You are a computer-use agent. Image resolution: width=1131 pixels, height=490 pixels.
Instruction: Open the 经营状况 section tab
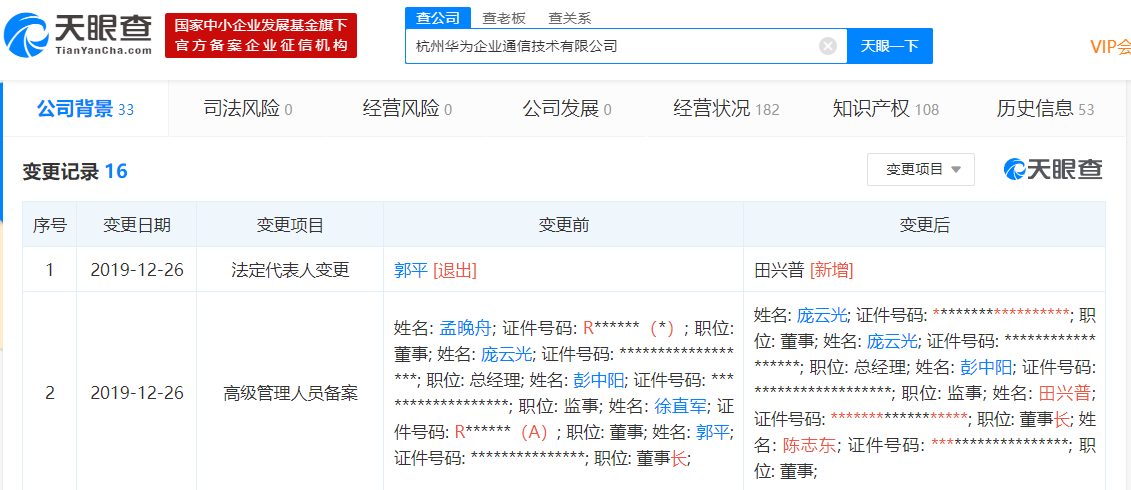(x=726, y=109)
